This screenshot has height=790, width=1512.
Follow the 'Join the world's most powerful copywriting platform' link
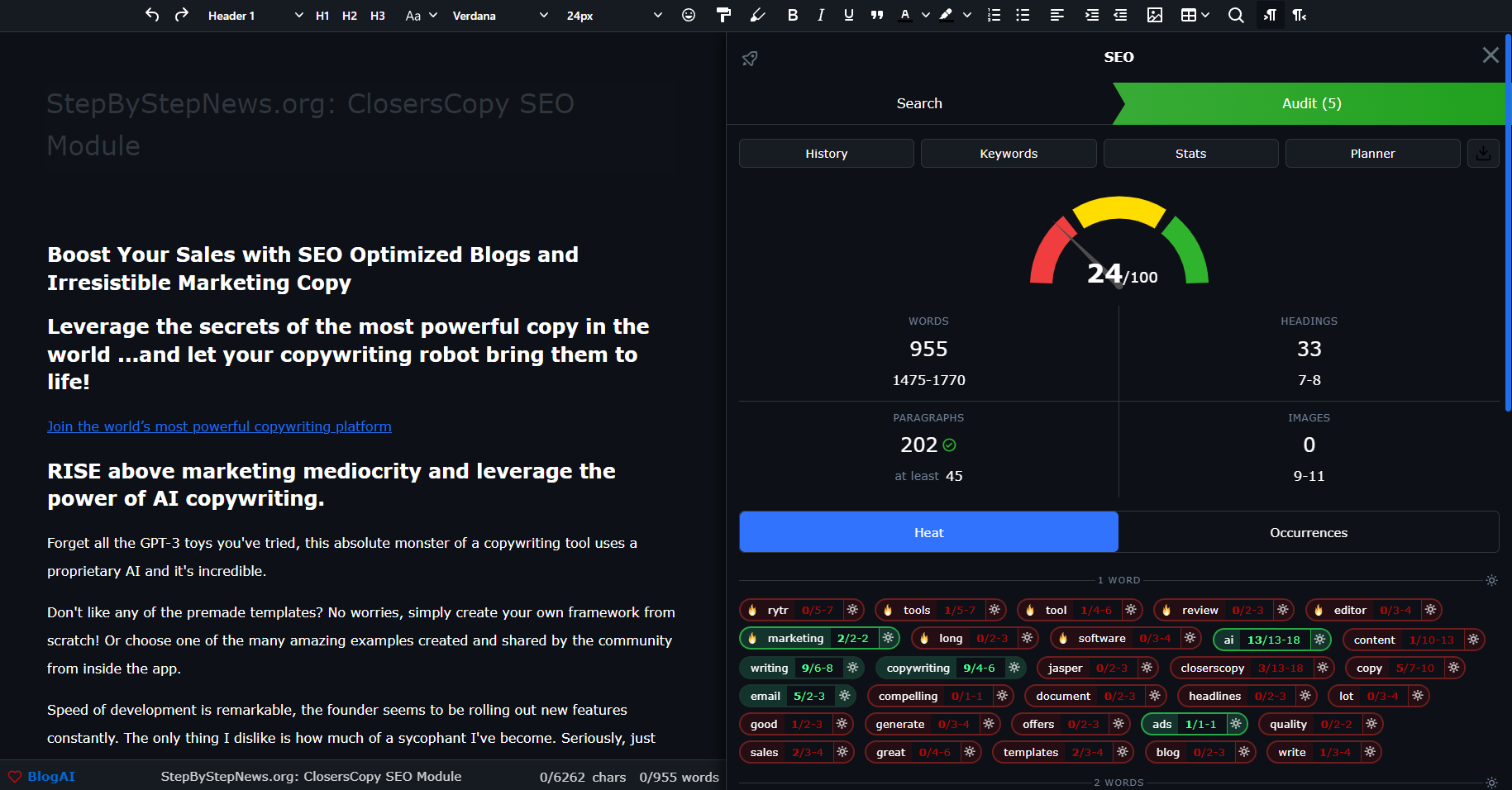(219, 426)
